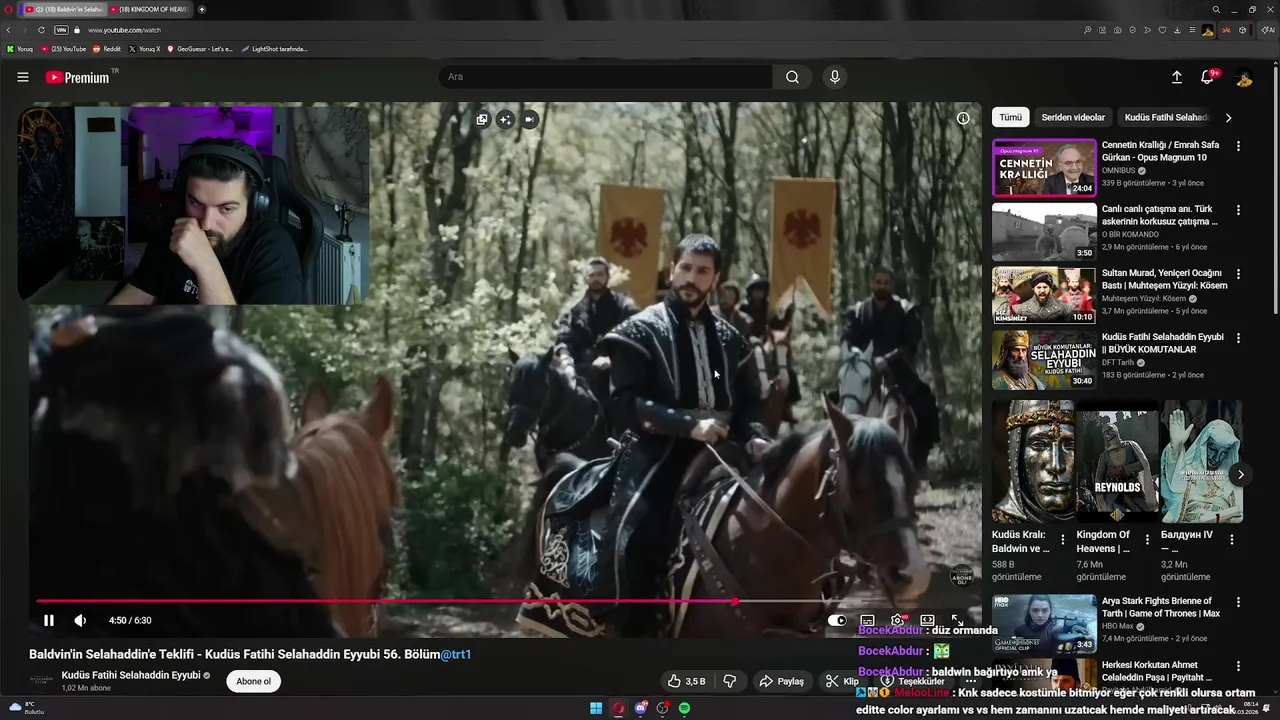
Task: Open the video settings gear
Action: click(897, 620)
